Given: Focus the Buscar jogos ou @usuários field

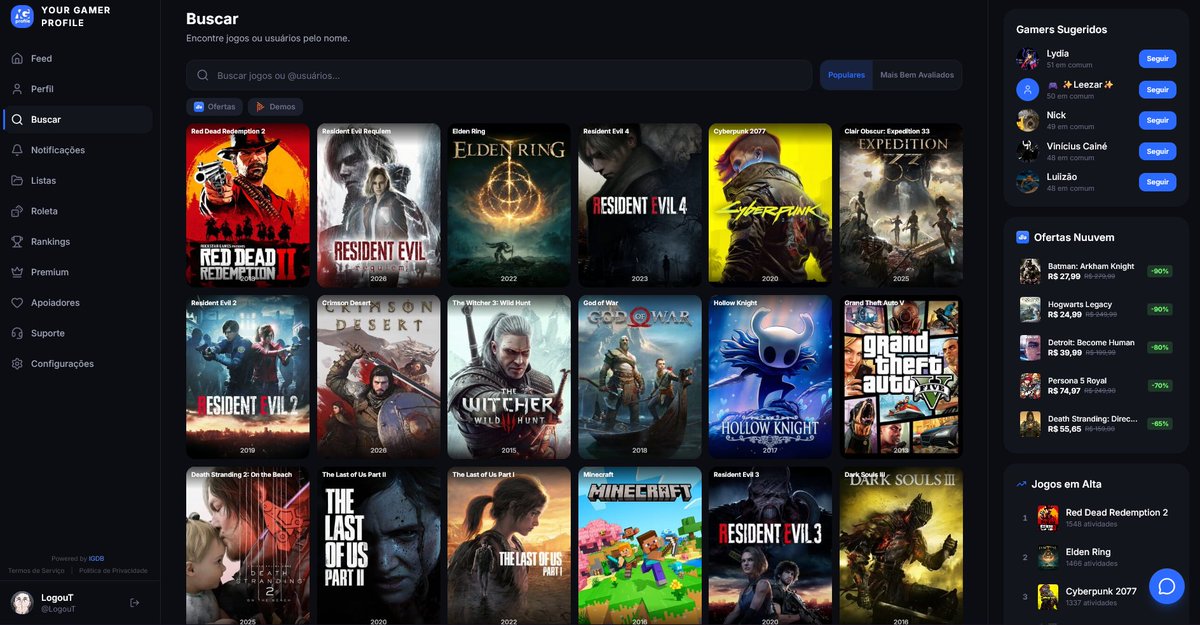Looking at the screenshot, I should pos(499,75).
